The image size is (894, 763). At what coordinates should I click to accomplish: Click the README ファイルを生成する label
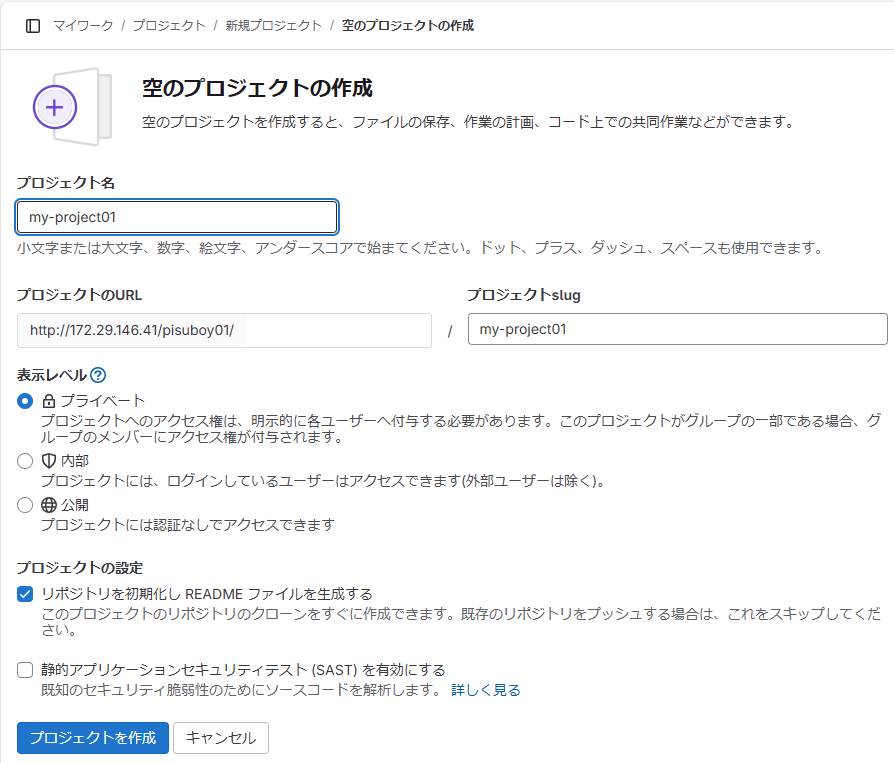207,594
